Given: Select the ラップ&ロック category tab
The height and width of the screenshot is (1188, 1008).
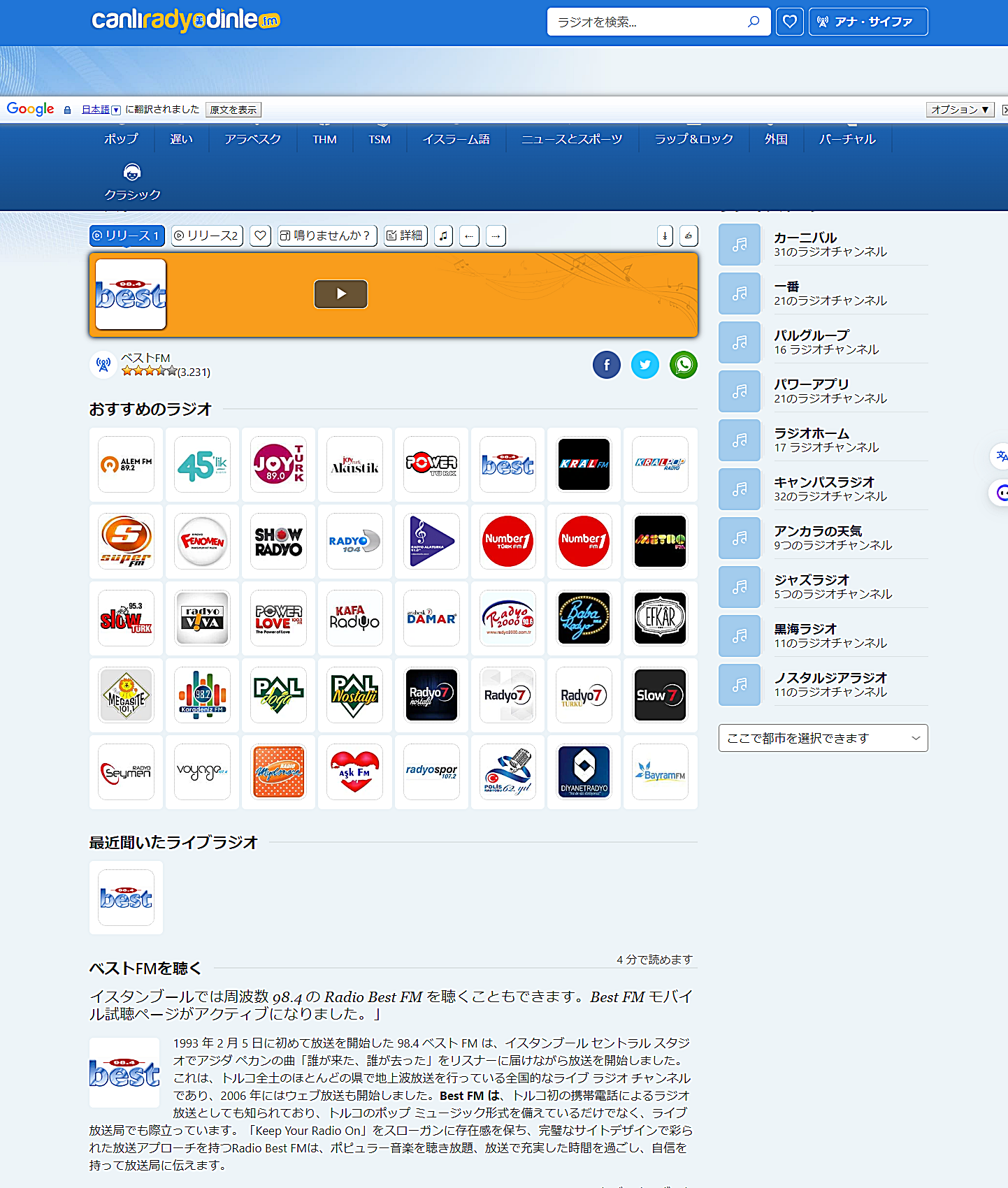Looking at the screenshot, I should coord(694,139).
